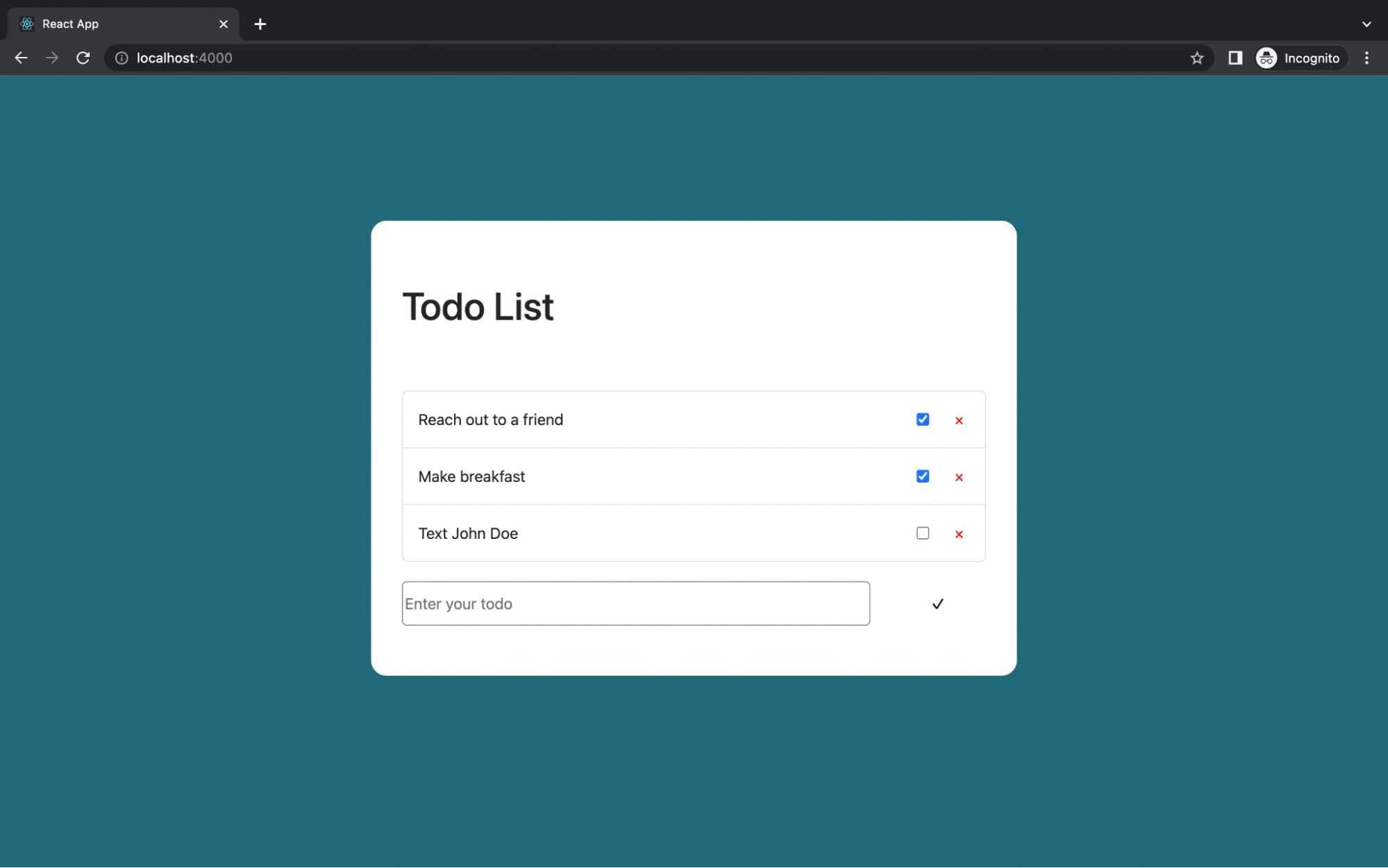Open new tab with plus button
1388x868 pixels.
tap(258, 23)
